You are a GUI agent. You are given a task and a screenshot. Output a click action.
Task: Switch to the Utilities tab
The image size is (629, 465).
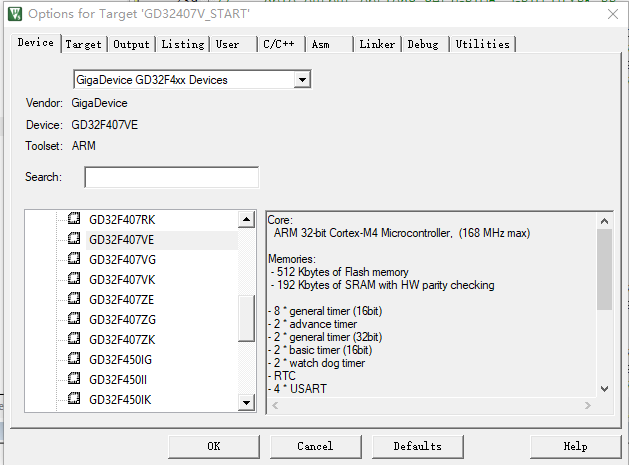pyautogui.click(x=483, y=44)
